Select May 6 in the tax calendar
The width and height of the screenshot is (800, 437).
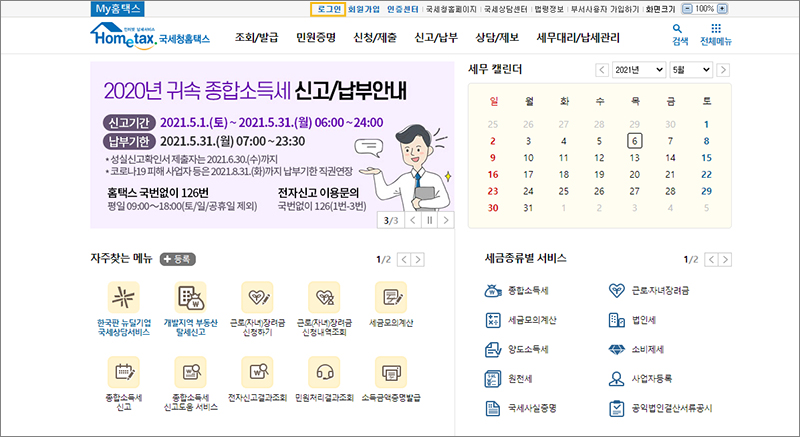[635, 141]
